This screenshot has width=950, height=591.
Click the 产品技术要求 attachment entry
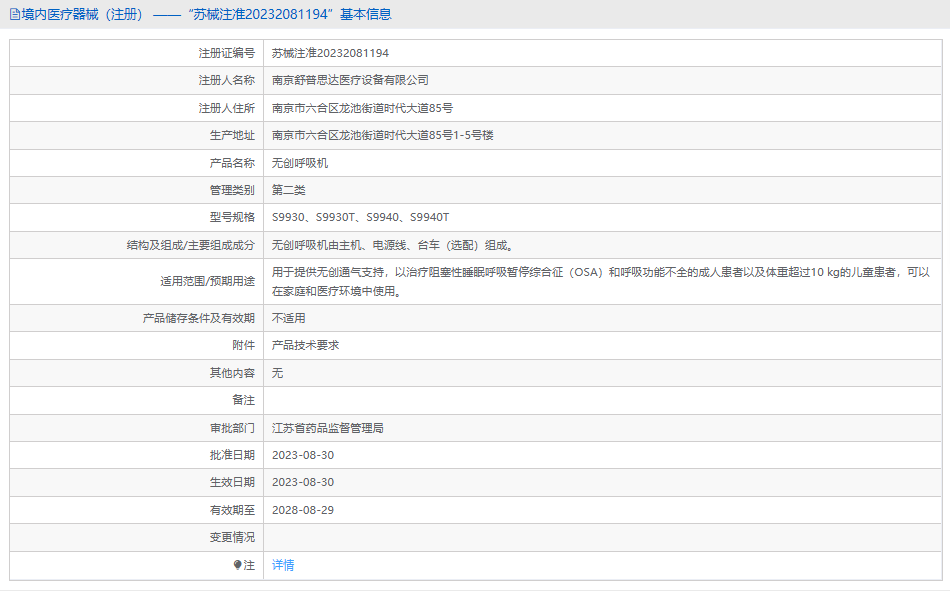[x=306, y=345]
